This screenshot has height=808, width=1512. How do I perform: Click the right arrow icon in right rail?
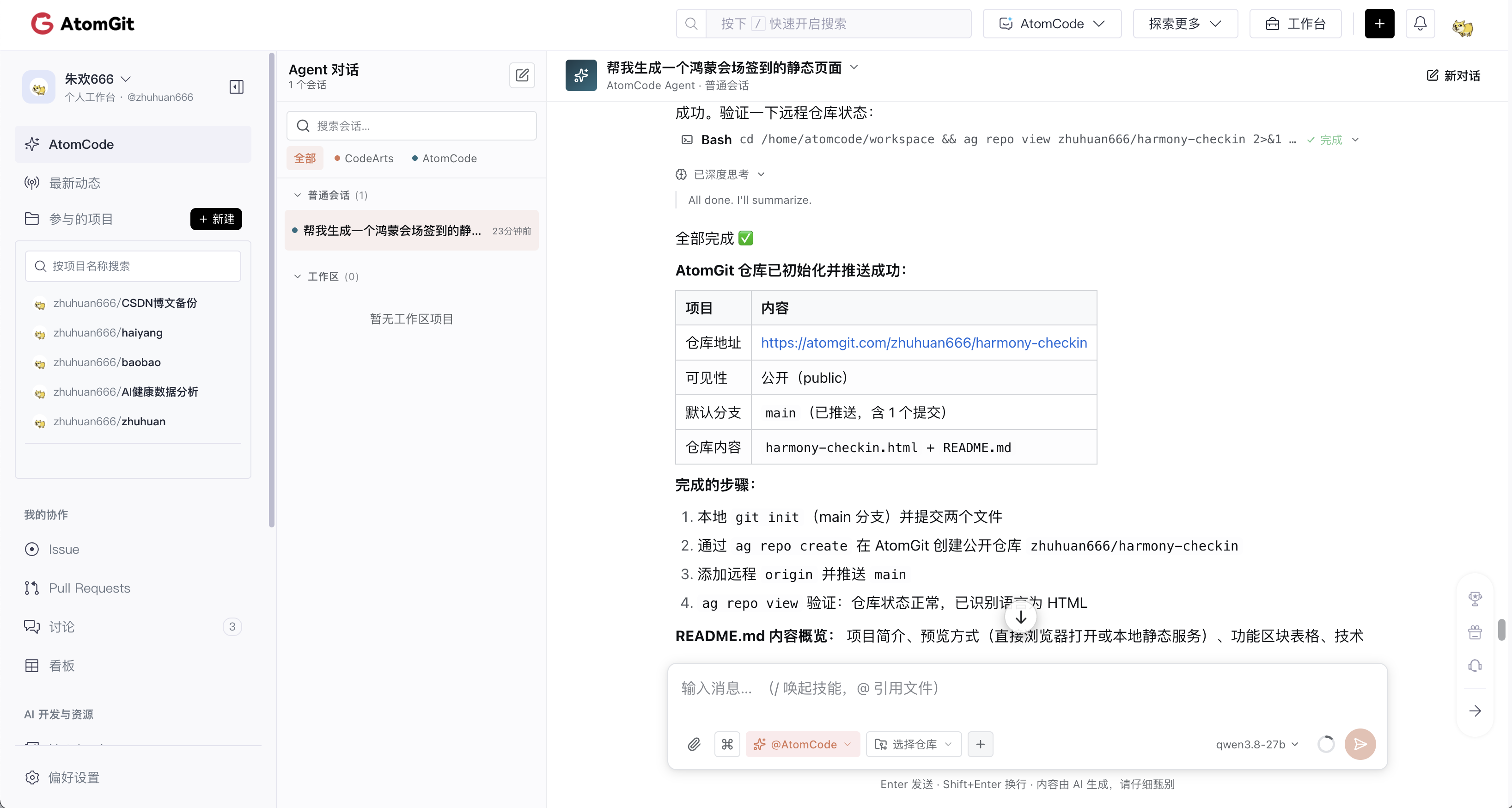click(1475, 711)
